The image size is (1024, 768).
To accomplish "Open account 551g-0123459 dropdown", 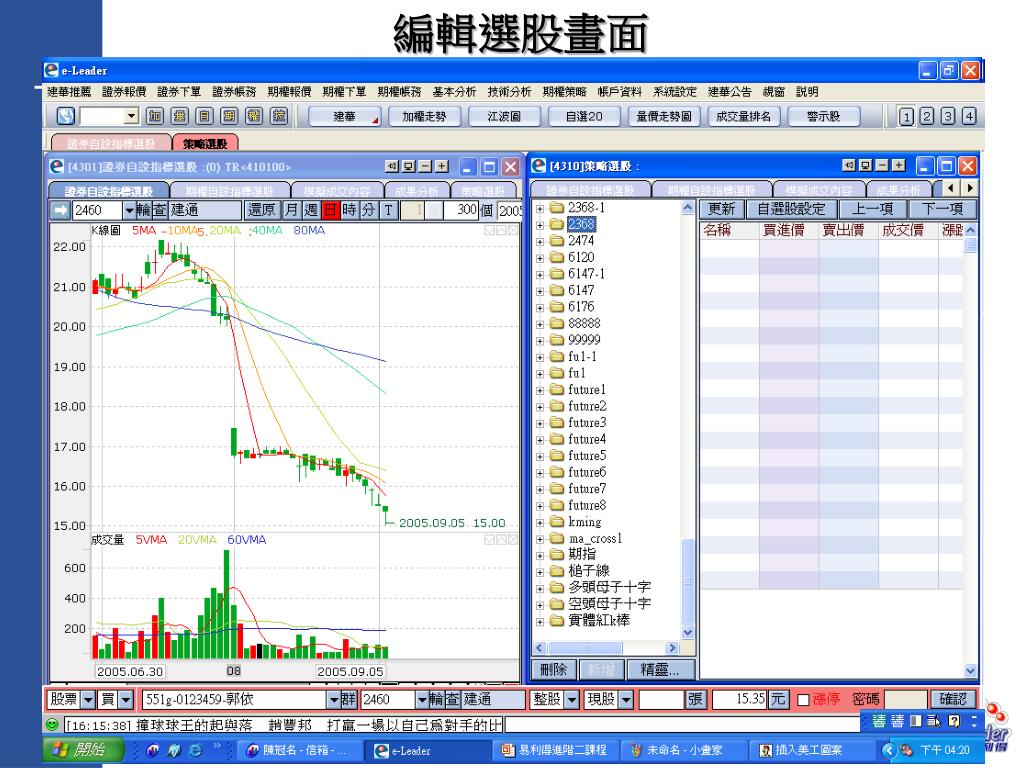I will pos(334,699).
